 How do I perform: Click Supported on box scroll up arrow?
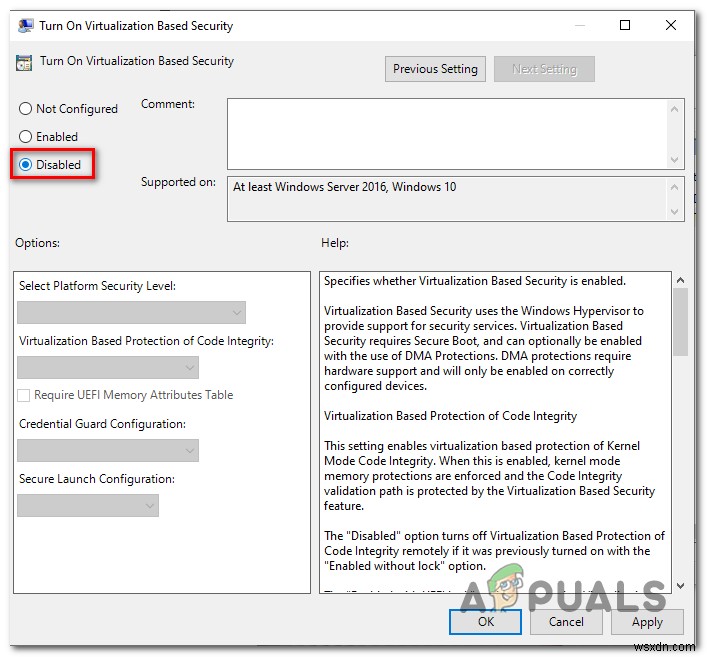click(x=675, y=187)
